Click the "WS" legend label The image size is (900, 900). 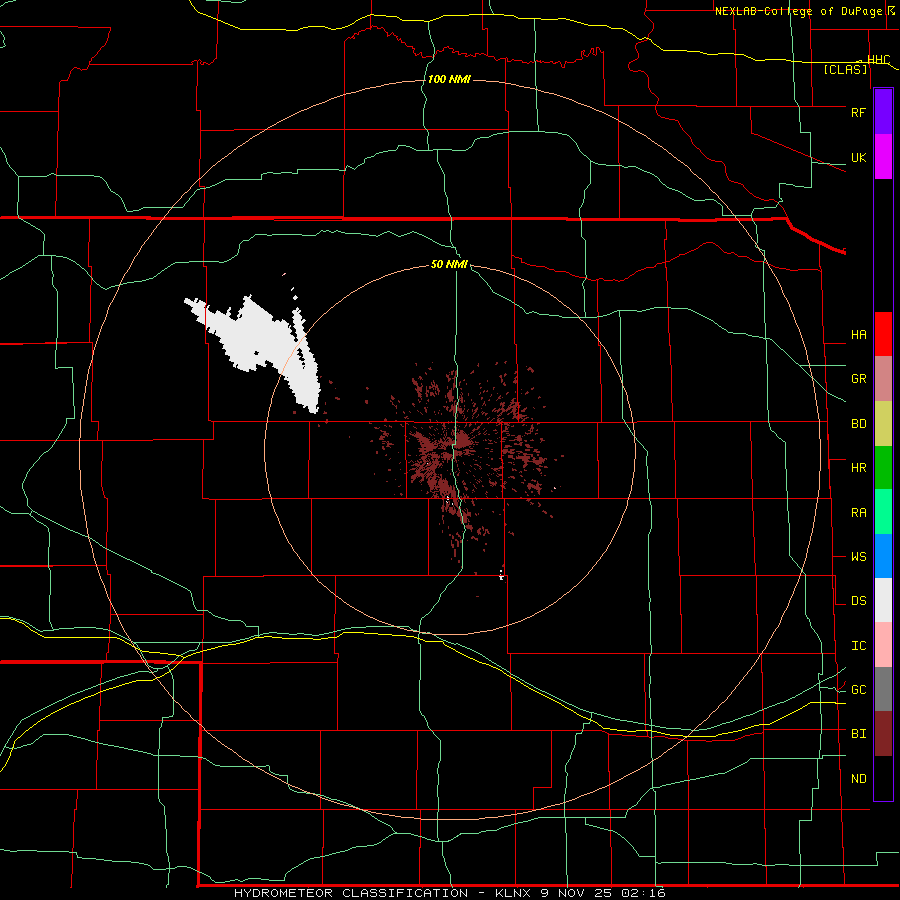tap(858, 557)
